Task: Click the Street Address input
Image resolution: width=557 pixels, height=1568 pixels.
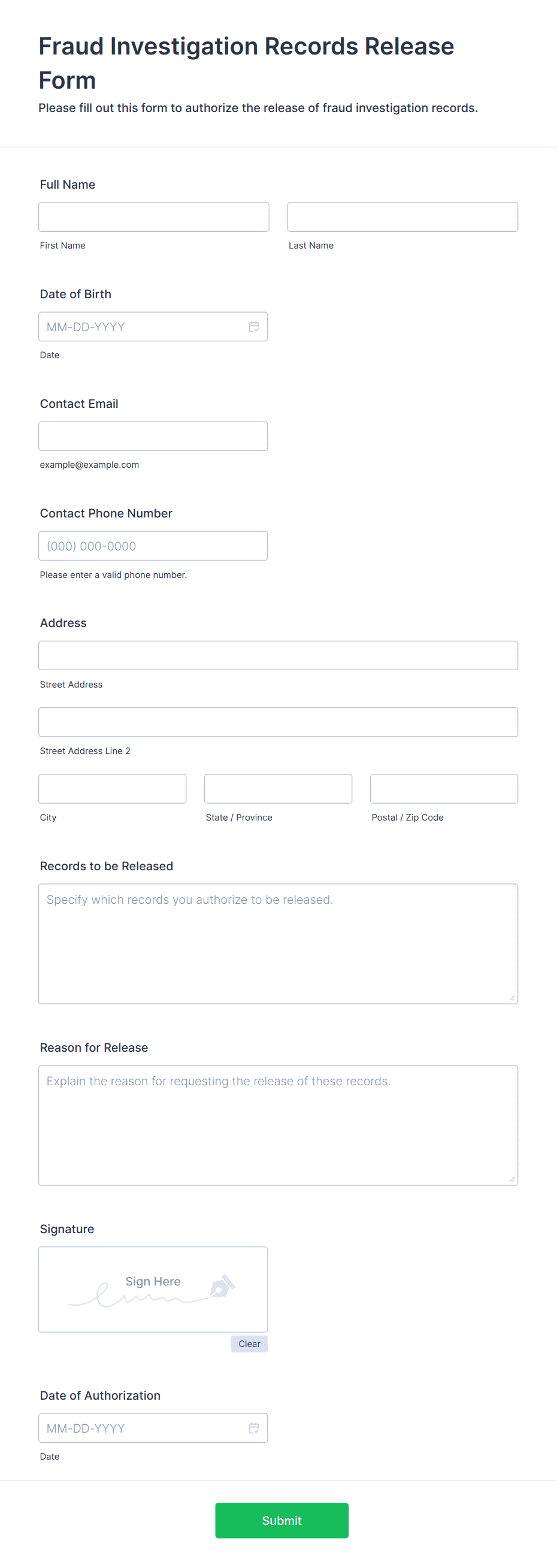Action: pos(278,656)
